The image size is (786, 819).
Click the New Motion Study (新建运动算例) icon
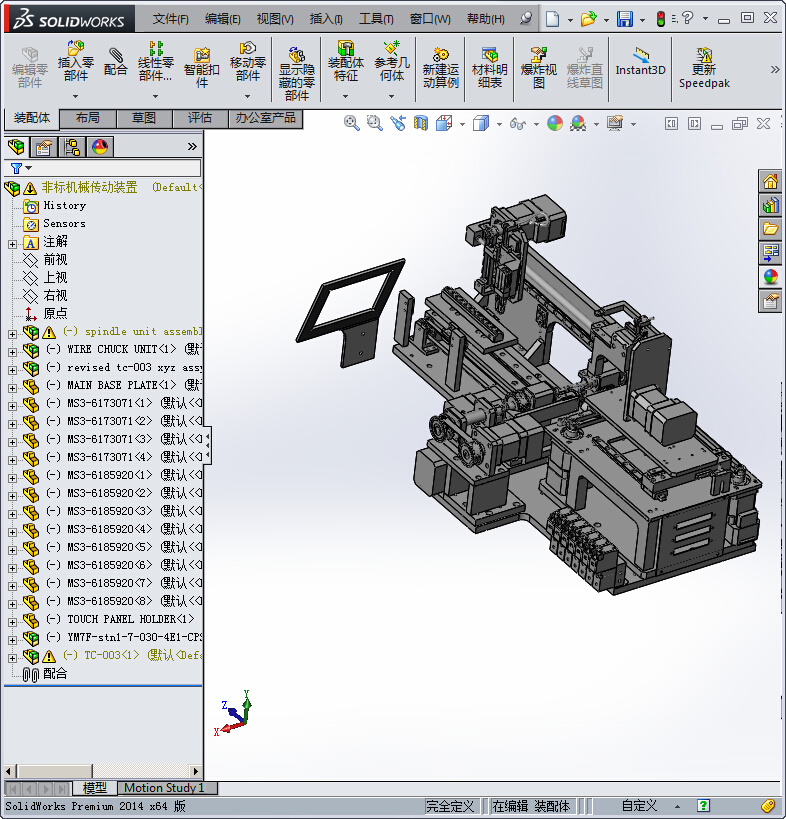[x=440, y=62]
